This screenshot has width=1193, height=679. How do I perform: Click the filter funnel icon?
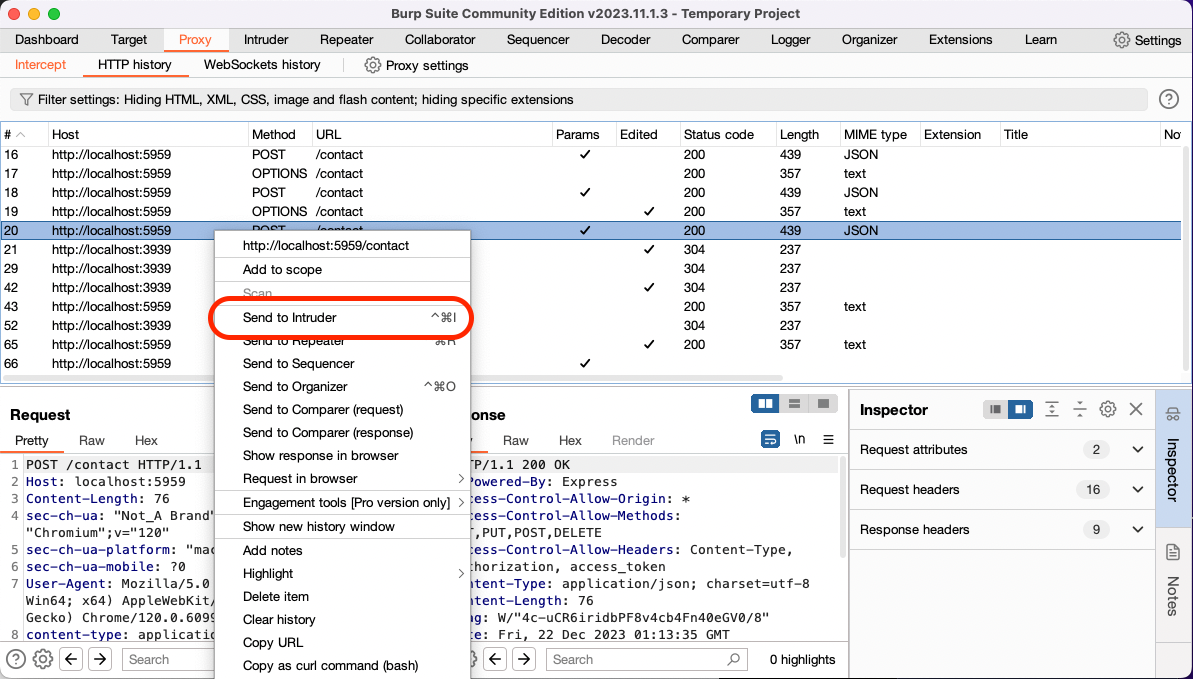point(26,100)
